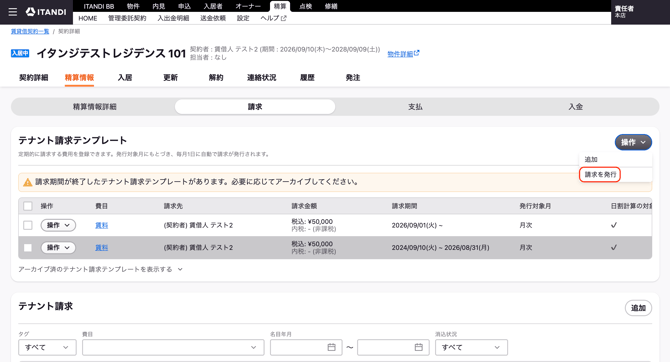
Task: Open the end date calendar icon
Action: point(418,347)
